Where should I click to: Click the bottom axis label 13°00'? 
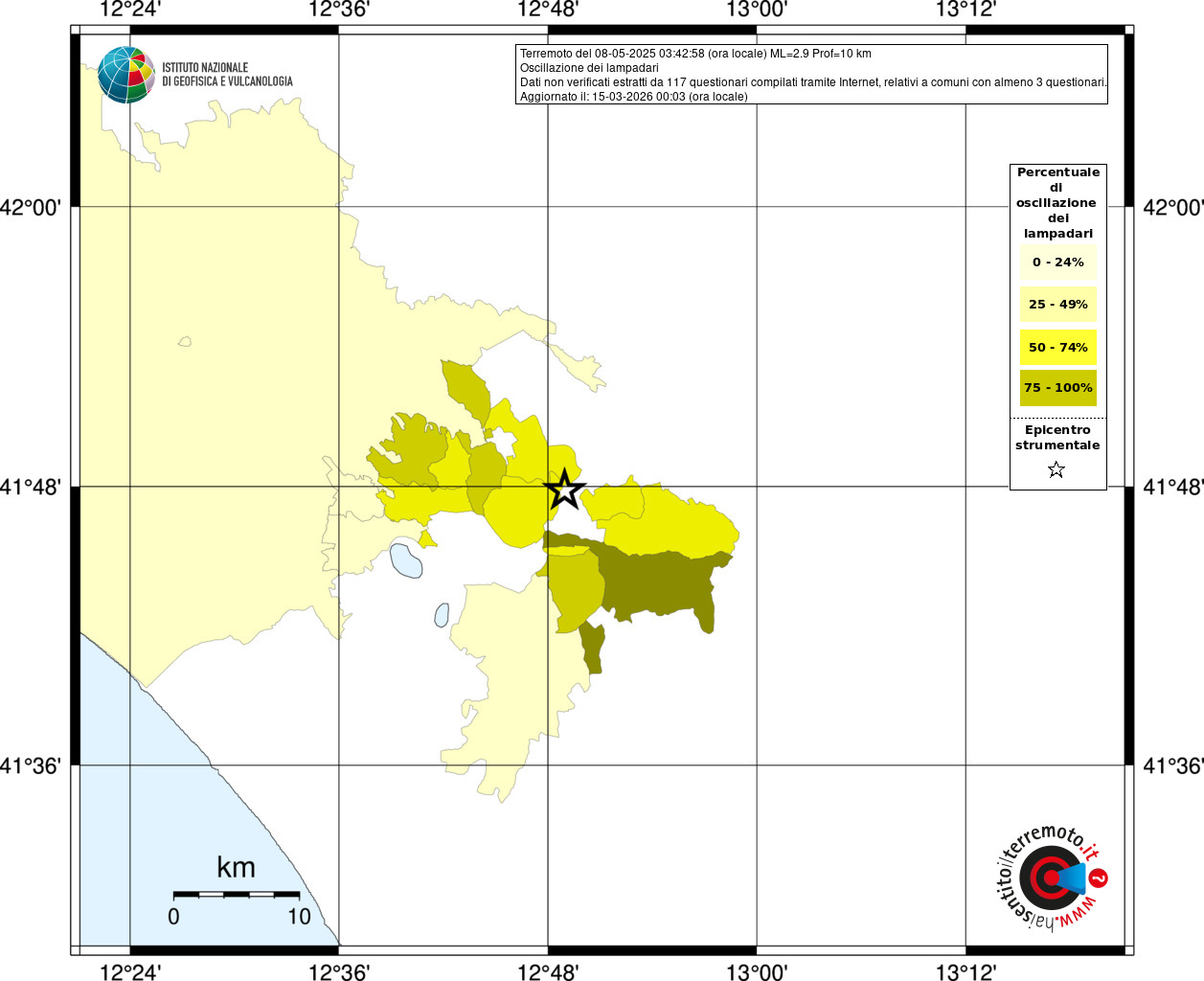point(757,972)
